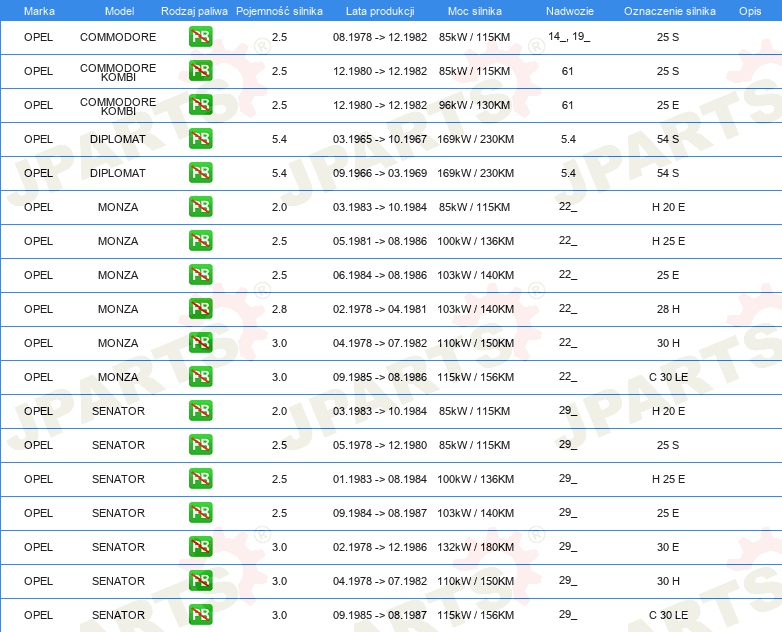
Task: Select power 110kW / 150KM in the SENATOR row
Action: 475,581
